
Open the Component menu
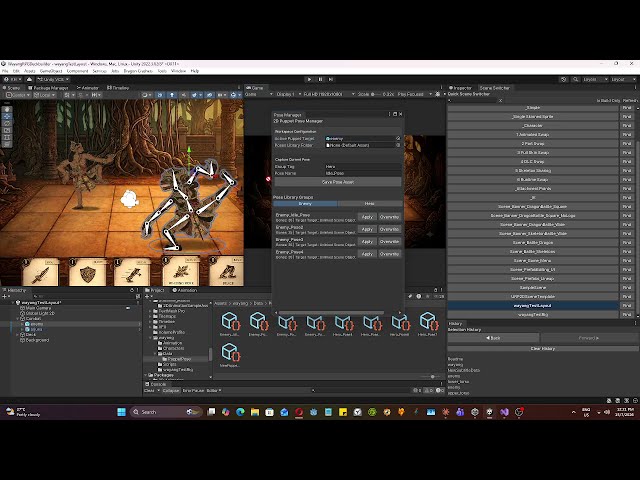pyautogui.click(x=78, y=71)
